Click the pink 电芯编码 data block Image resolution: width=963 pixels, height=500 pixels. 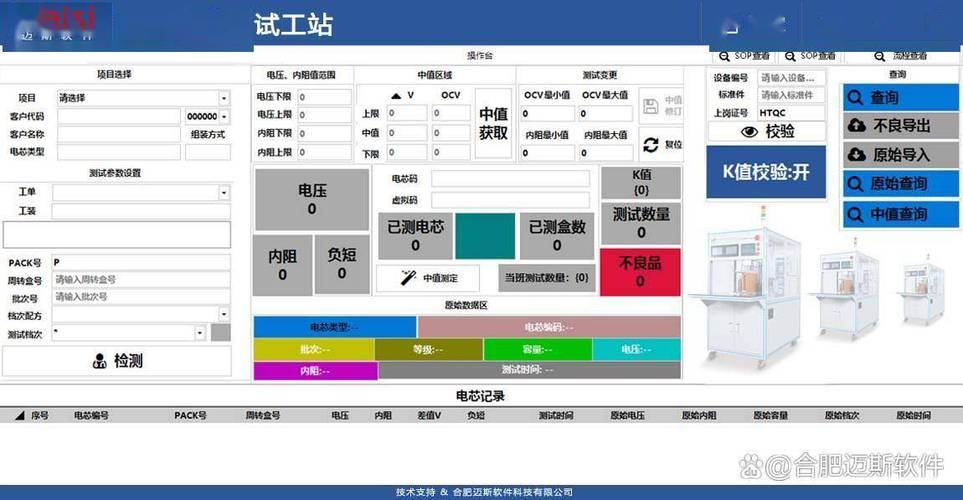(x=549, y=327)
